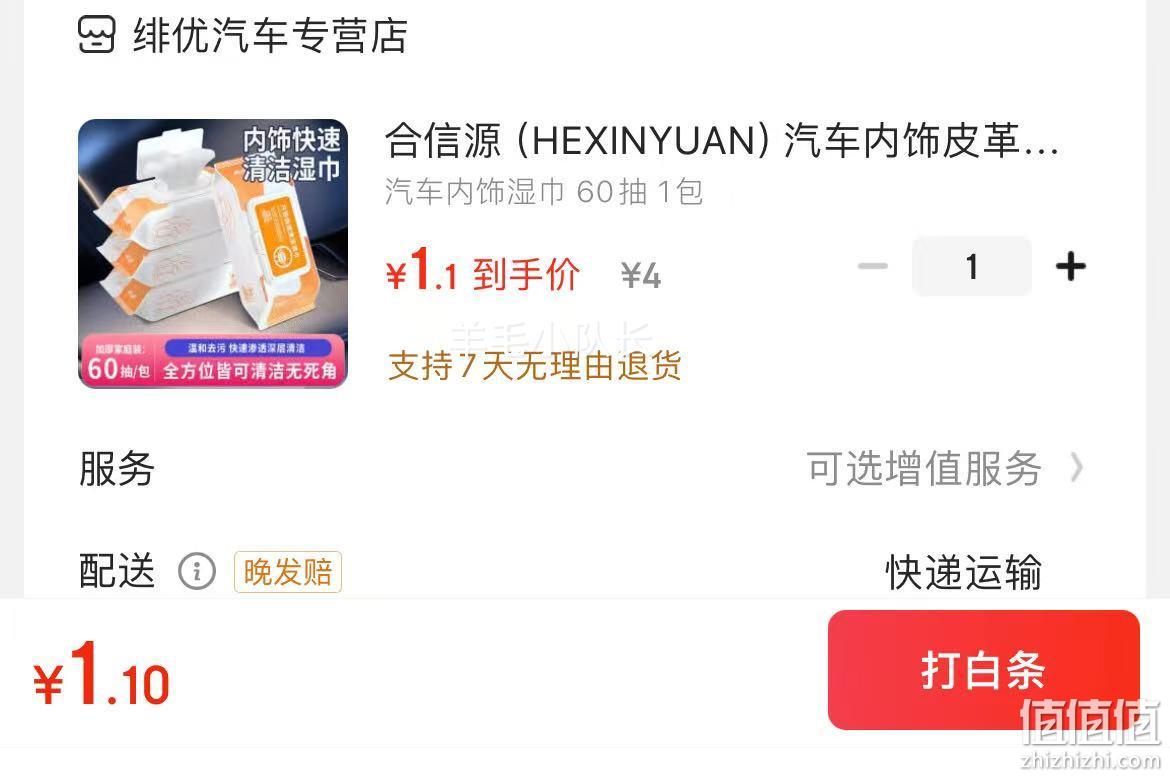Show delivery info via the circled i icon
Viewport: 1170px width, 778px height.
[x=197, y=571]
